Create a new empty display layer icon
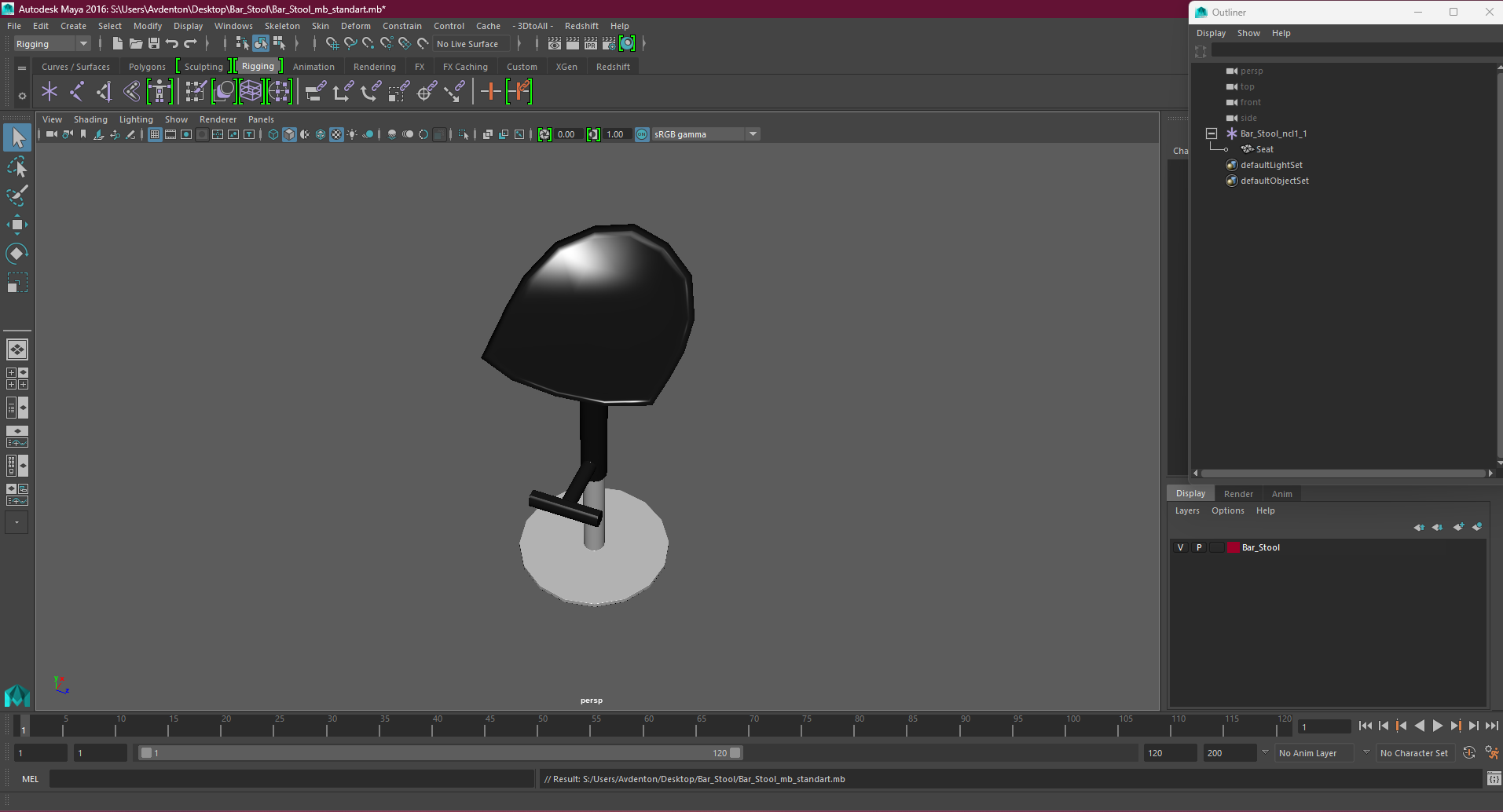 tap(1458, 527)
